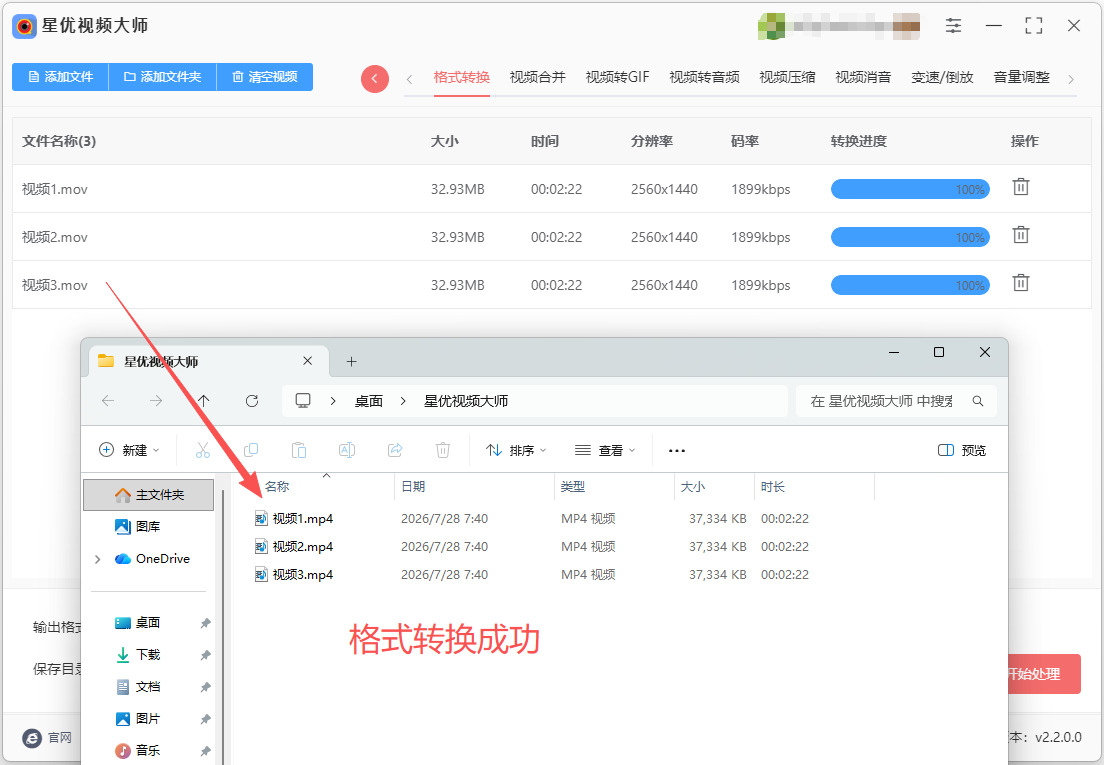Viewport: 1104px width, 765px height.
Task: Go forward in File Explorer
Action: tap(156, 401)
